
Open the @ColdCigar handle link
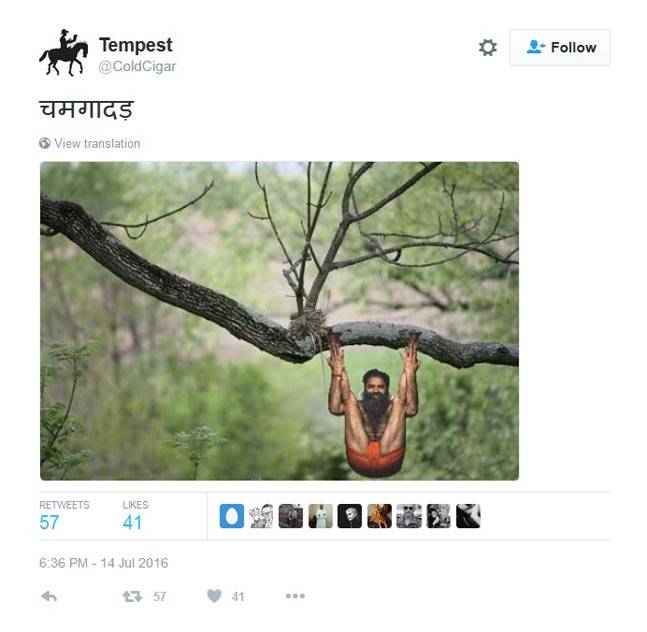pyautogui.click(x=137, y=66)
